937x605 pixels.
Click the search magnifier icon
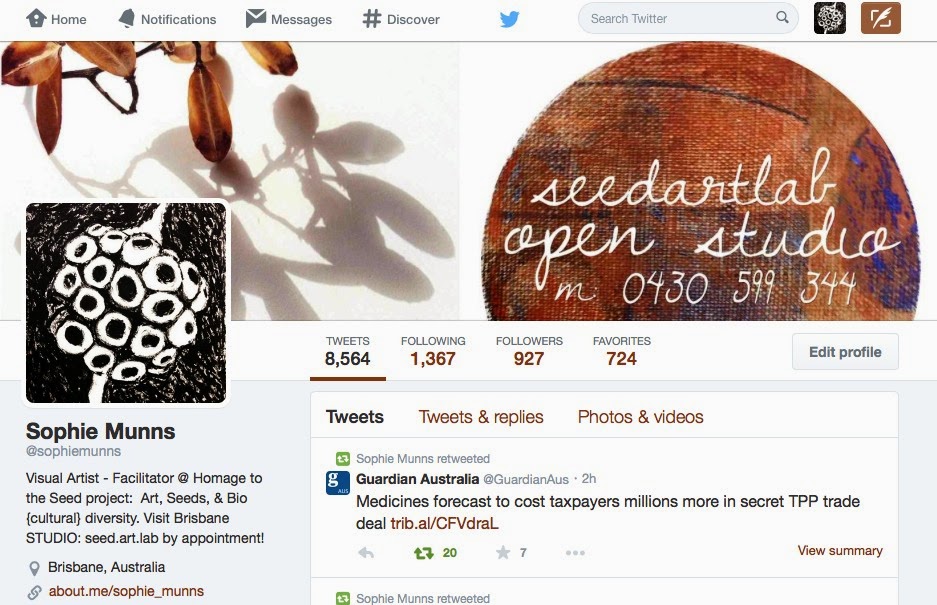(782, 18)
